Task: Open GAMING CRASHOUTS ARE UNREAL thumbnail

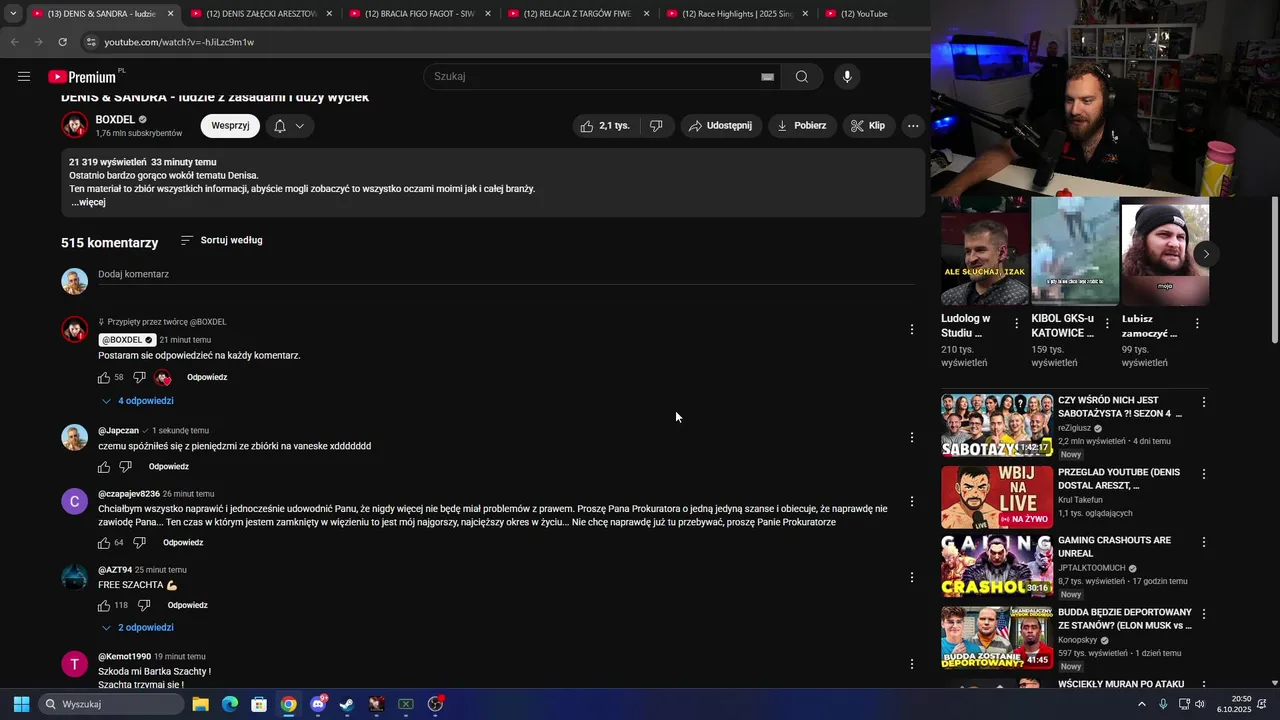Action: coord(997,566)
